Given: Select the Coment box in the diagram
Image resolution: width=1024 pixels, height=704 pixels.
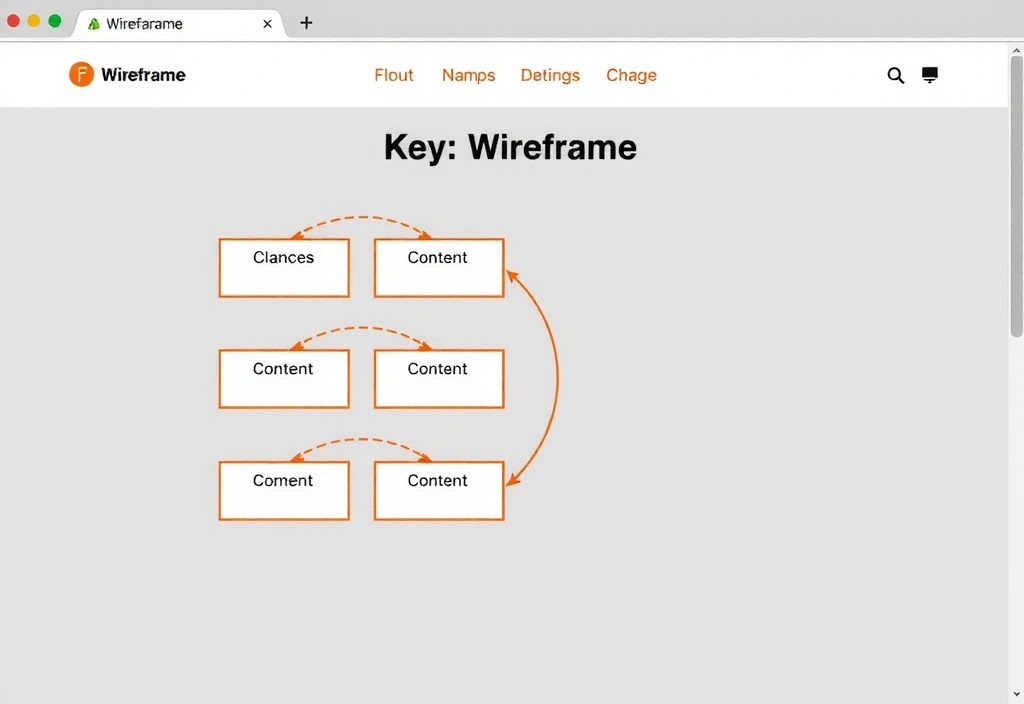Looking at the screenshot, I should [x=283, y=490].
